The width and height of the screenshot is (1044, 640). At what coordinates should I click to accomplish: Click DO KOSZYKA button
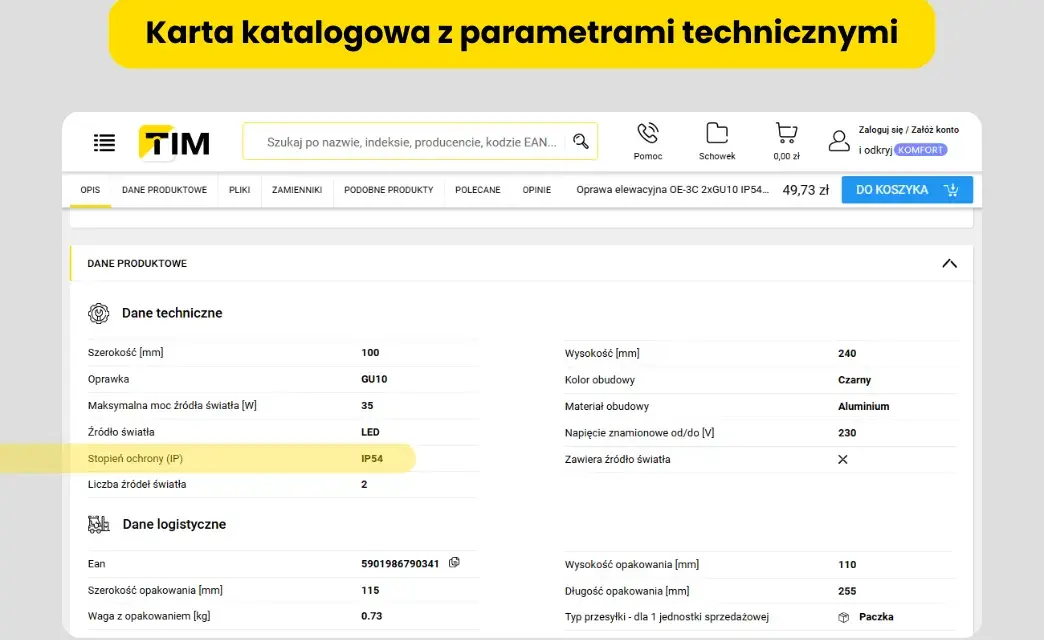907,190
